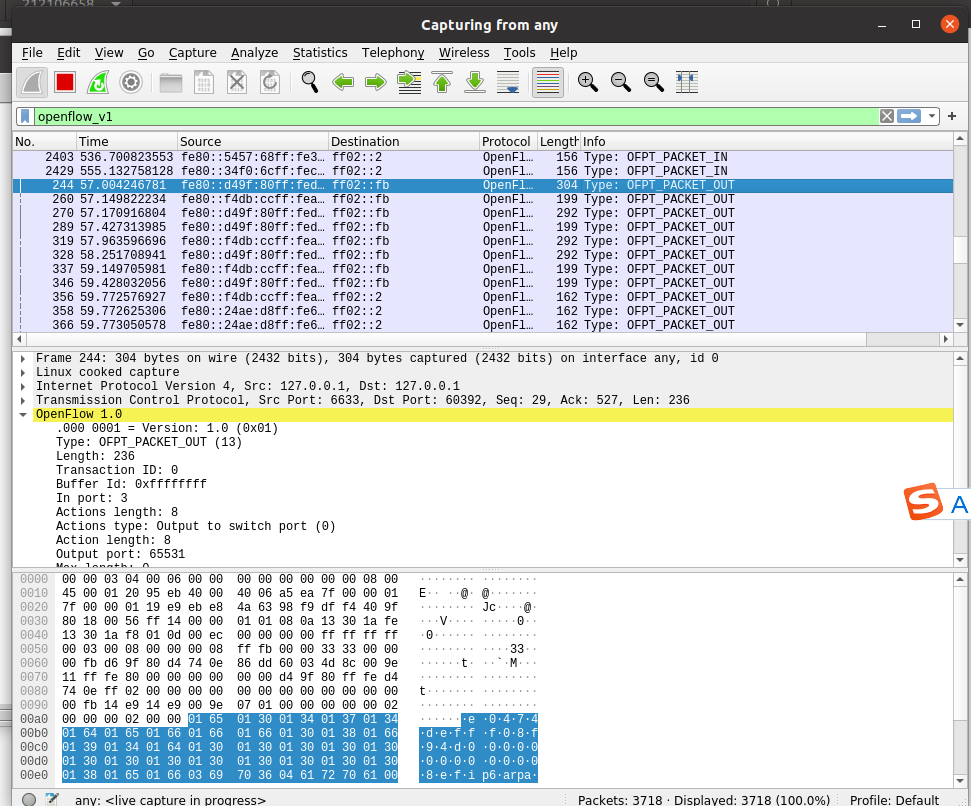Zoom out the main window text
This screenshot has width=971, height=806.
tap(620, 82)
